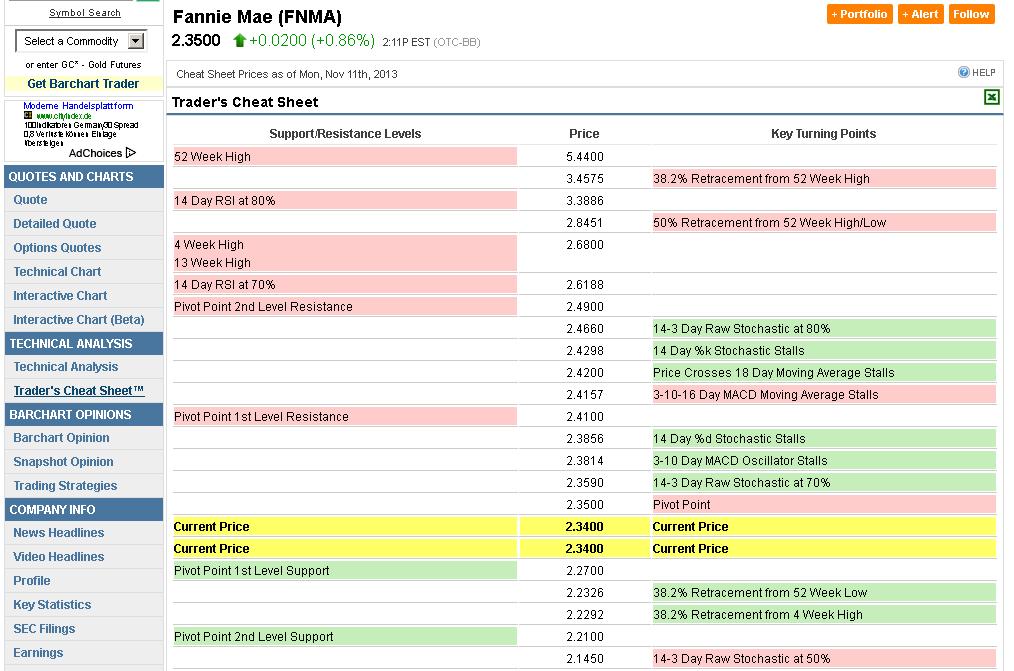Go to Options Quotes page

tap(57, 248)
